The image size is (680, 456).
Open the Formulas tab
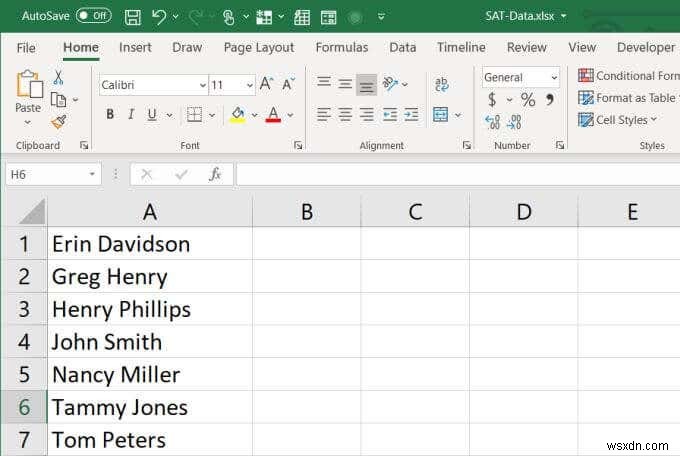point(342,47)
